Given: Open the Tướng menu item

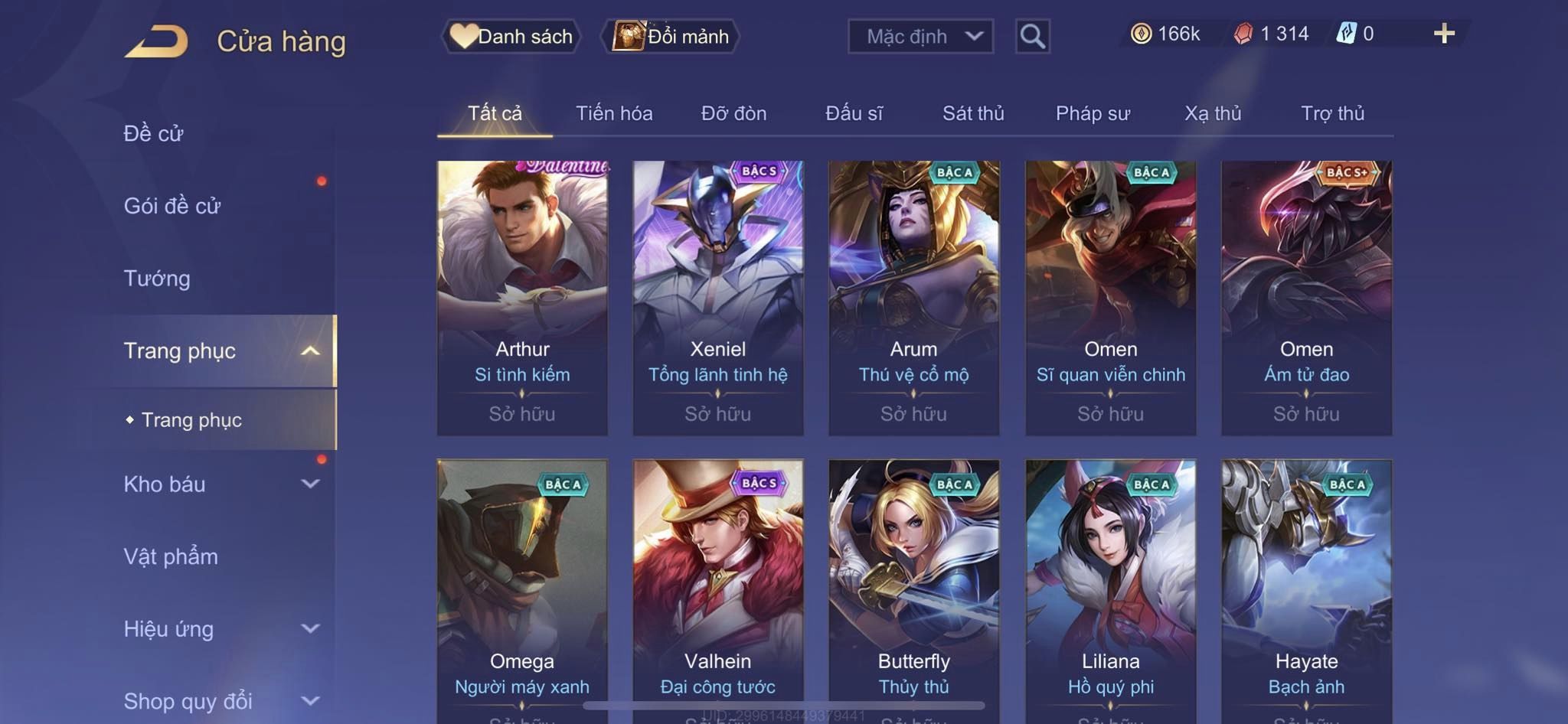Looking at the screenshot, I should click(157, 278).
